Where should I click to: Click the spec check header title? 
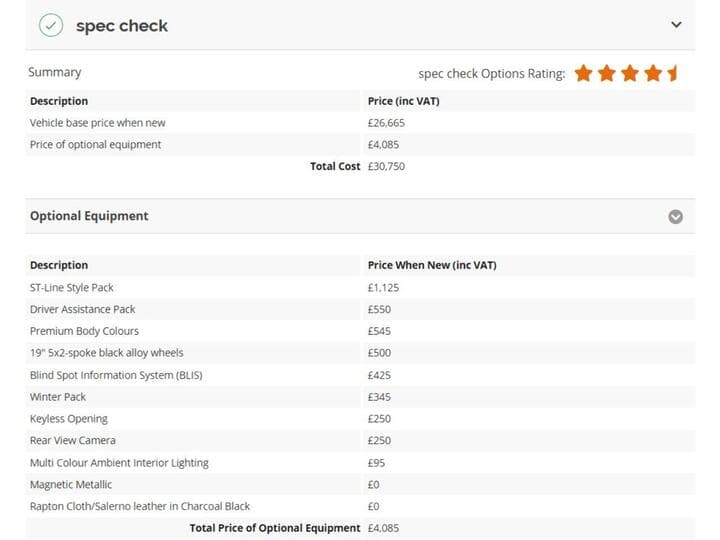click(122, 26)
